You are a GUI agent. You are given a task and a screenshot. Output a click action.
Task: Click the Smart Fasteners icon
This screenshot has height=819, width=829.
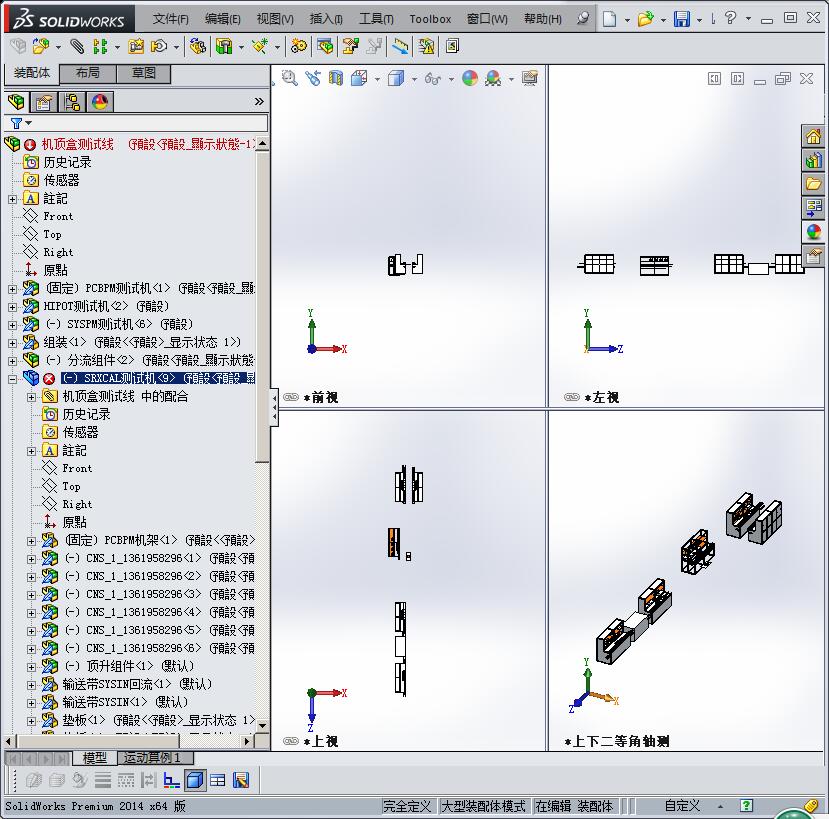click(136, 47)
